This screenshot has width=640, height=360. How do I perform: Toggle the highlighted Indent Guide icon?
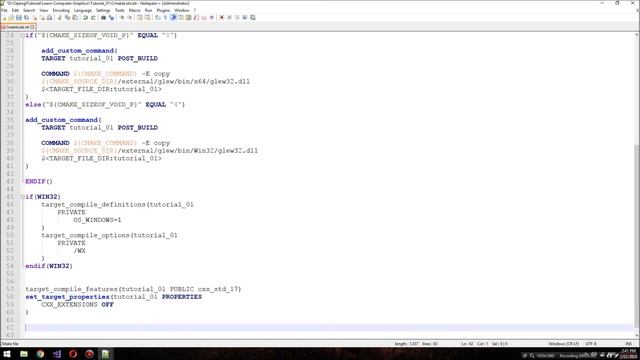point(173,18)
